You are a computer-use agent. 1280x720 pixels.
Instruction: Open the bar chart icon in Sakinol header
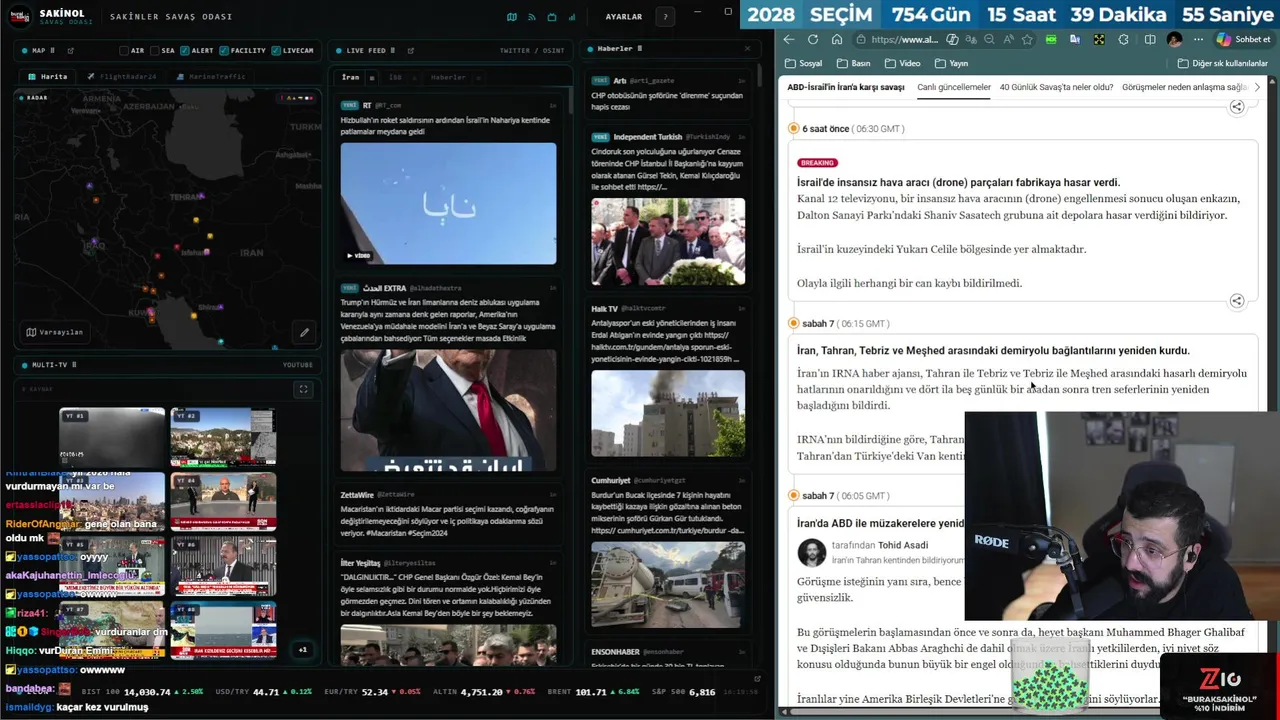click(x=572, y=17)
